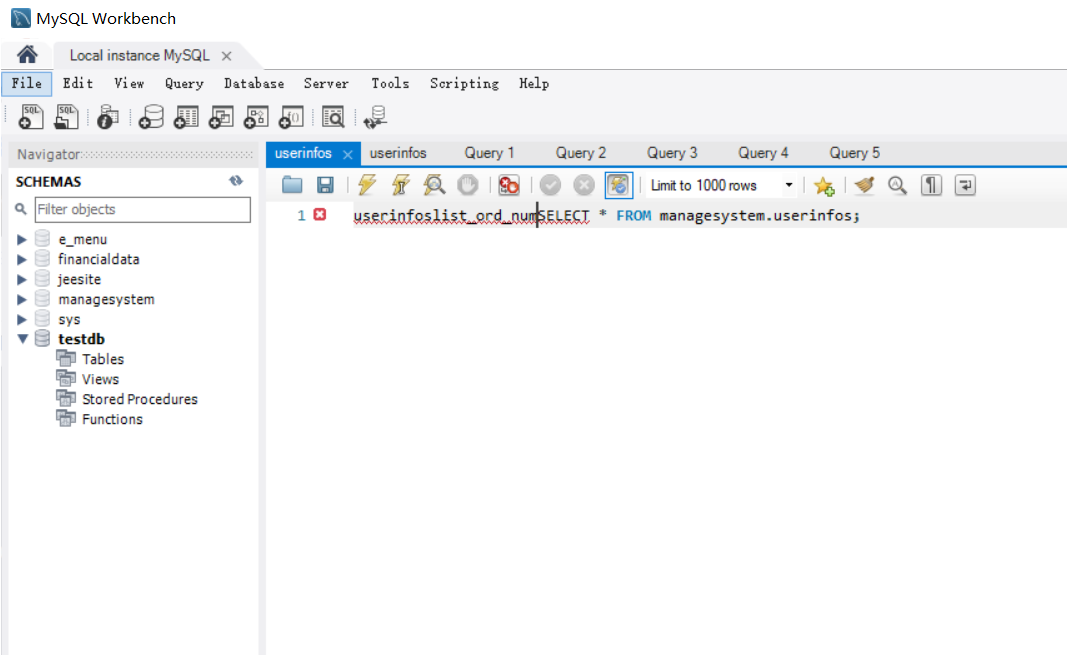Viewport: 1067px width, 655px height.
Task: Switch to the Query 1 tab
Action: coord(489,153)
